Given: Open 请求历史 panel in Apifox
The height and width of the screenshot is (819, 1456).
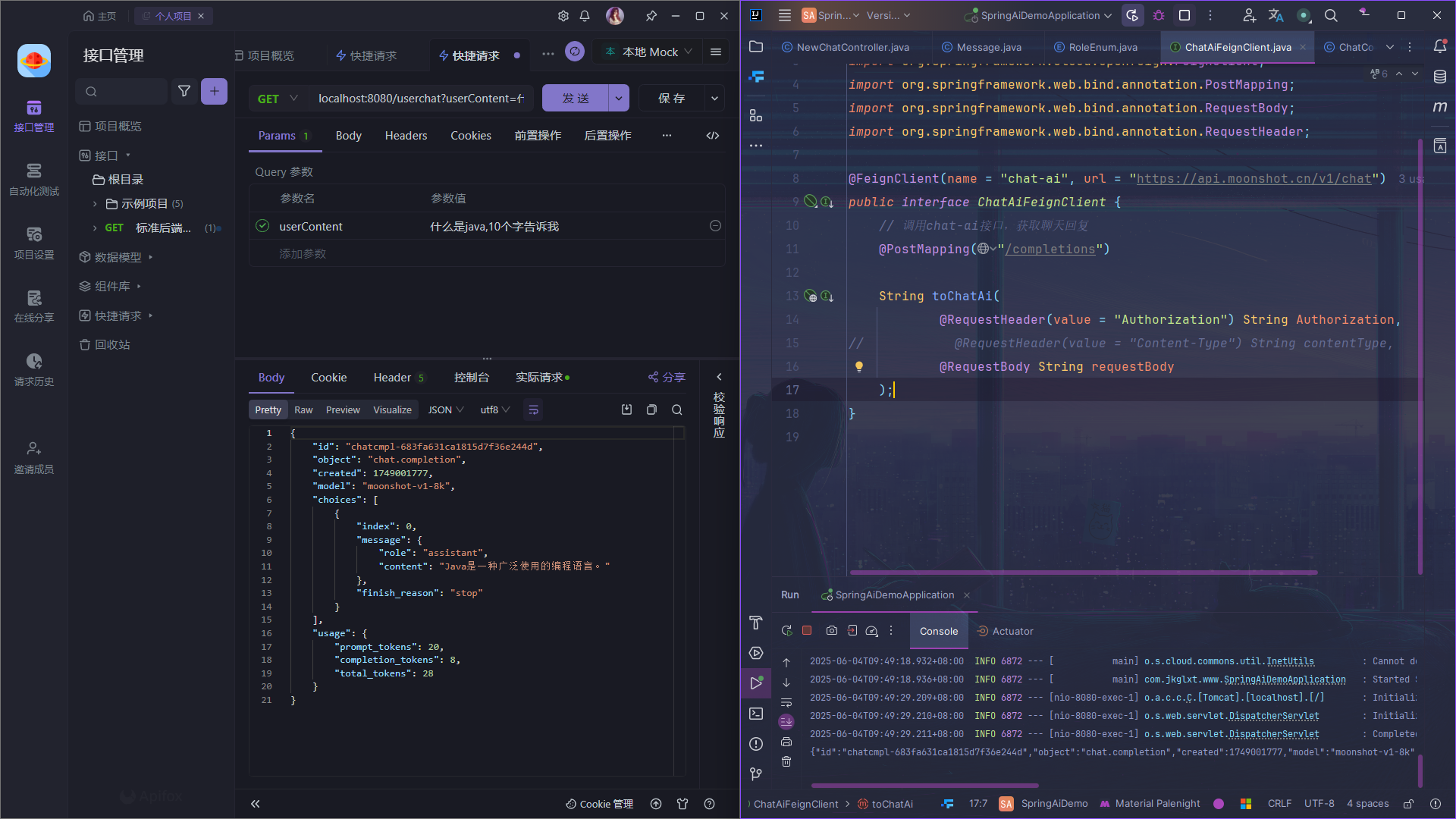Looking at the screenshot, I should point(33,372).
